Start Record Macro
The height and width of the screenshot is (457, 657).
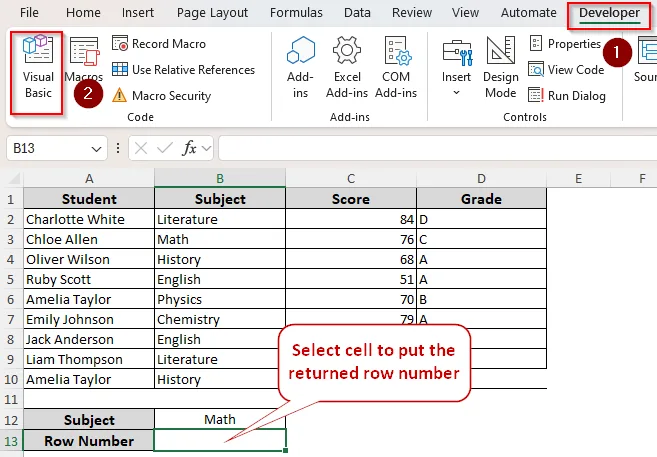[x=159, y=44]
